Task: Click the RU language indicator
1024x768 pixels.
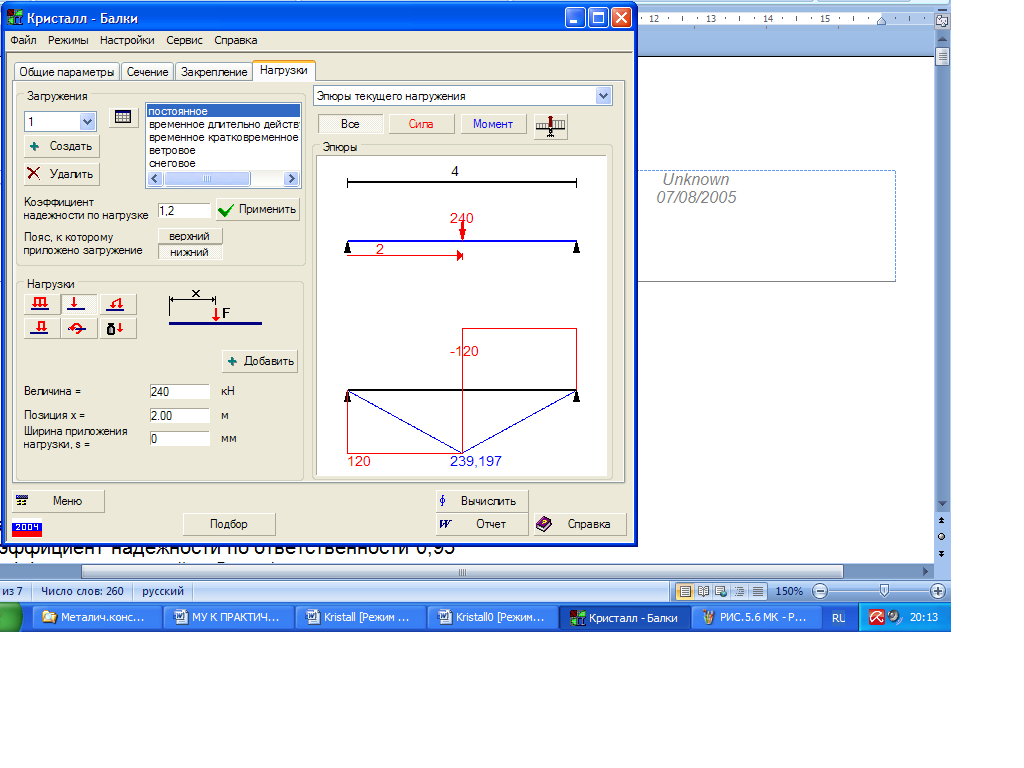Action: tap(839, 618)
